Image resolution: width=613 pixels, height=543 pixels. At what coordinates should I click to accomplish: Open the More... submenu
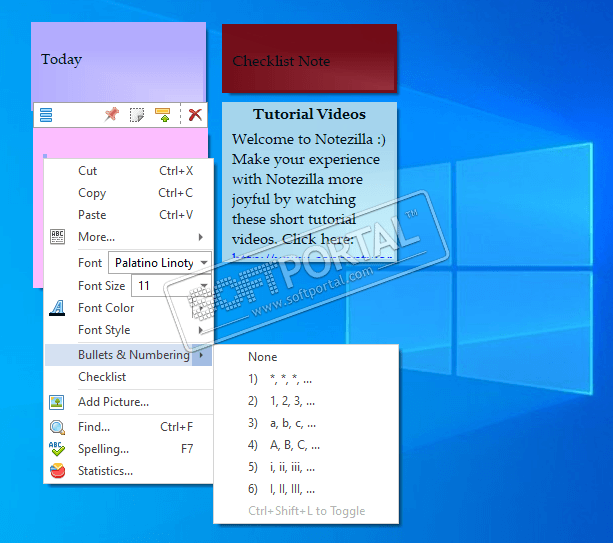pyautogui.click(x=129, y=237)
